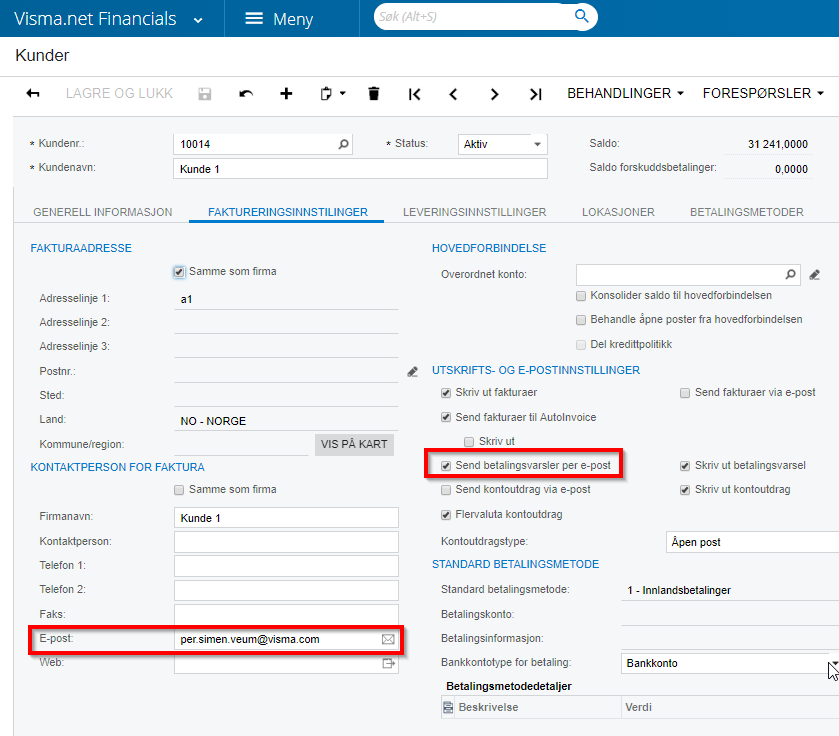Click envelope icon in E-post field

point(388,638)
